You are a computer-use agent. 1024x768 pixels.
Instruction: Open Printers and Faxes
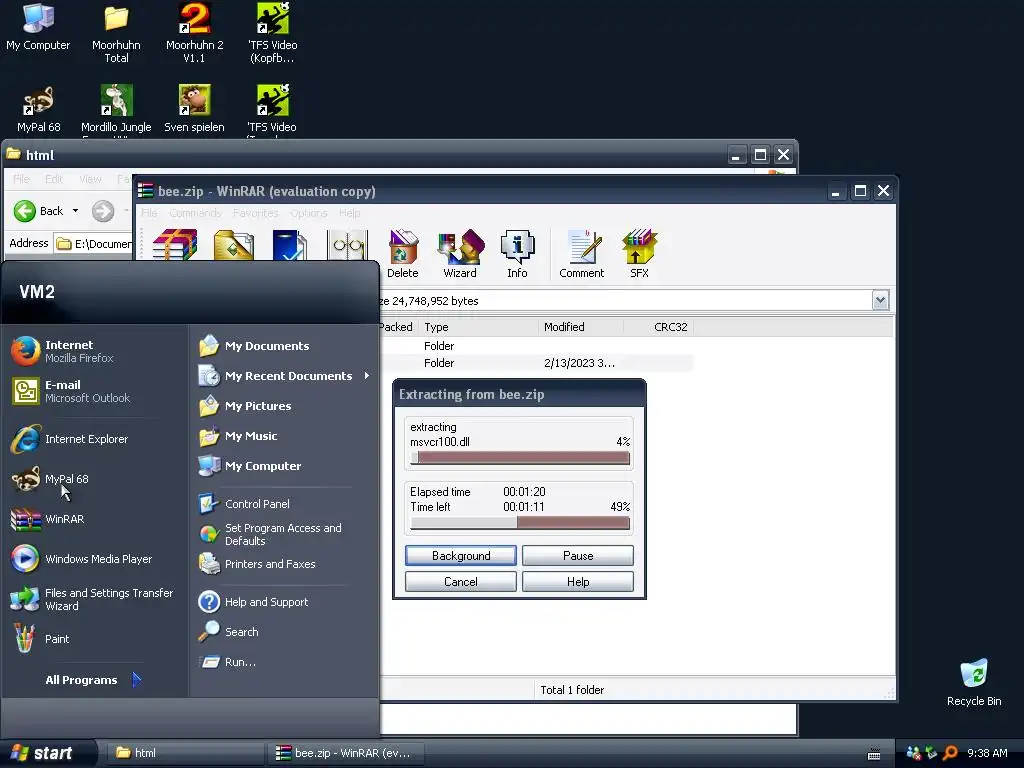coord(257,564)
